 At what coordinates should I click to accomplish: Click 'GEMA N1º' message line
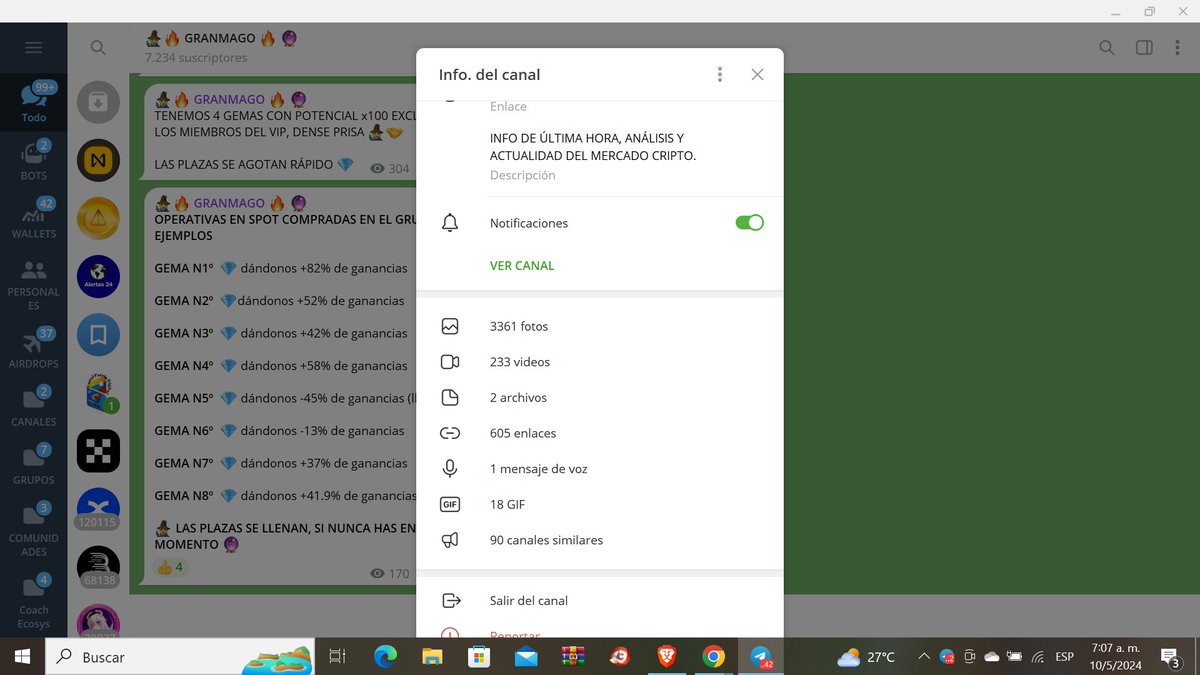(x=281, y=268)
